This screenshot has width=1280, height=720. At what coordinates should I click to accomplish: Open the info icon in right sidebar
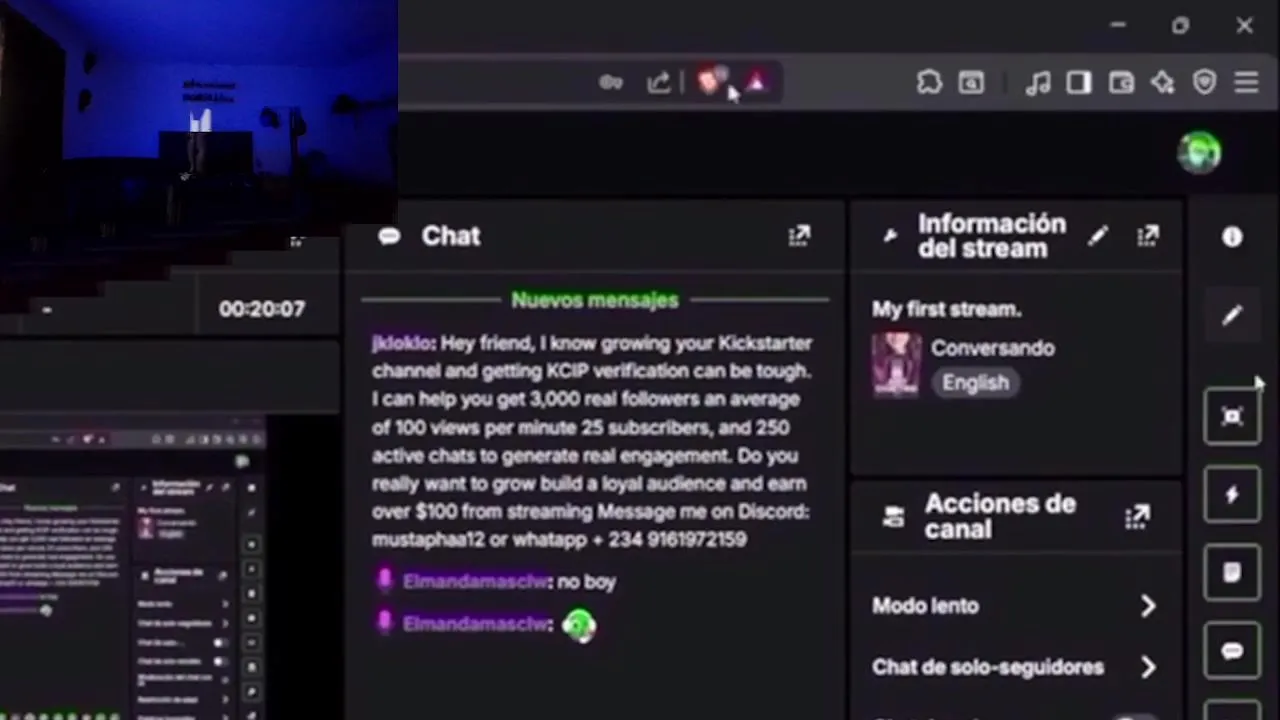[x=1232, y=237]
